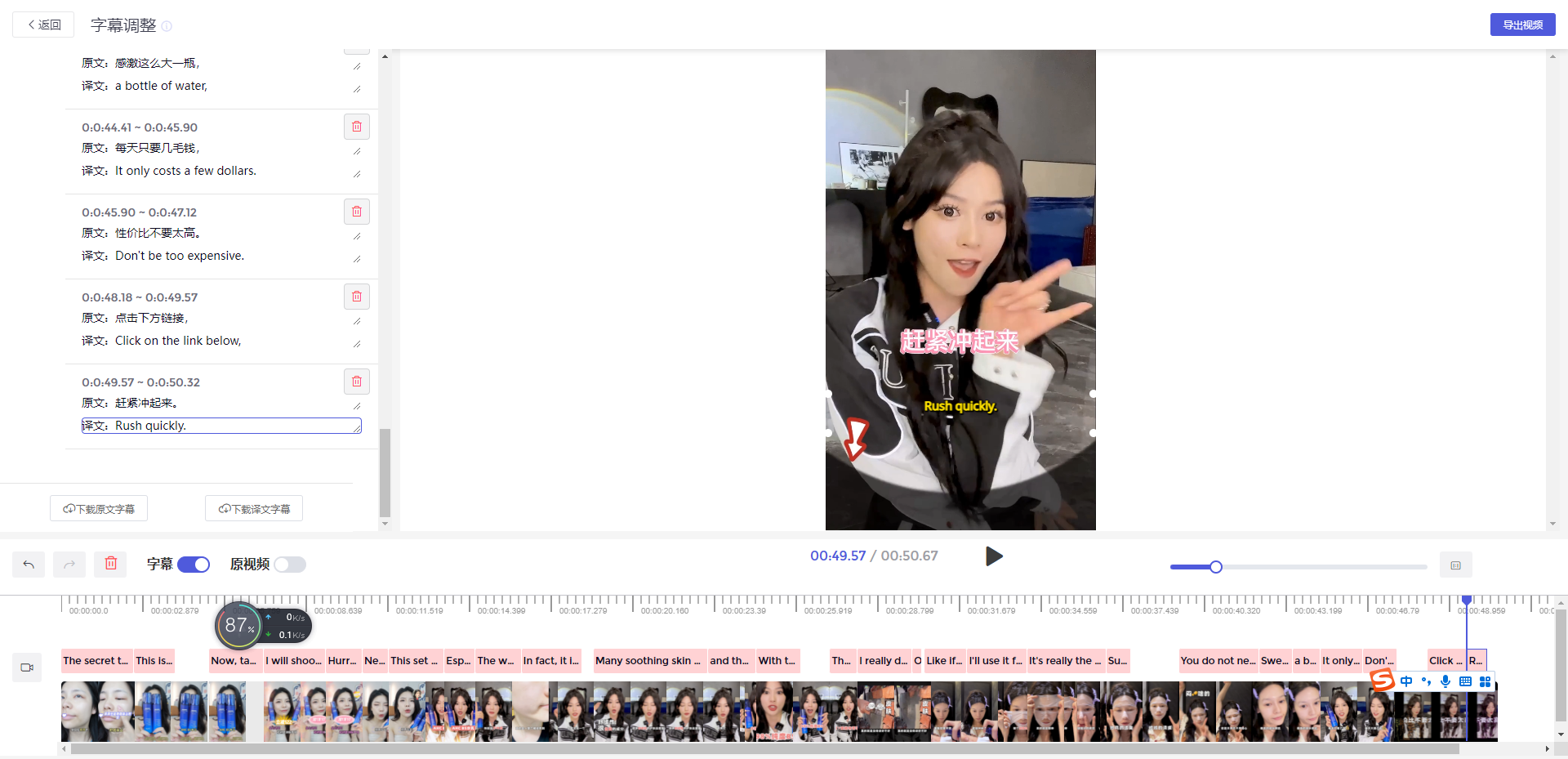Edit translation 'a bottle of water,'

tap(221, 86)
